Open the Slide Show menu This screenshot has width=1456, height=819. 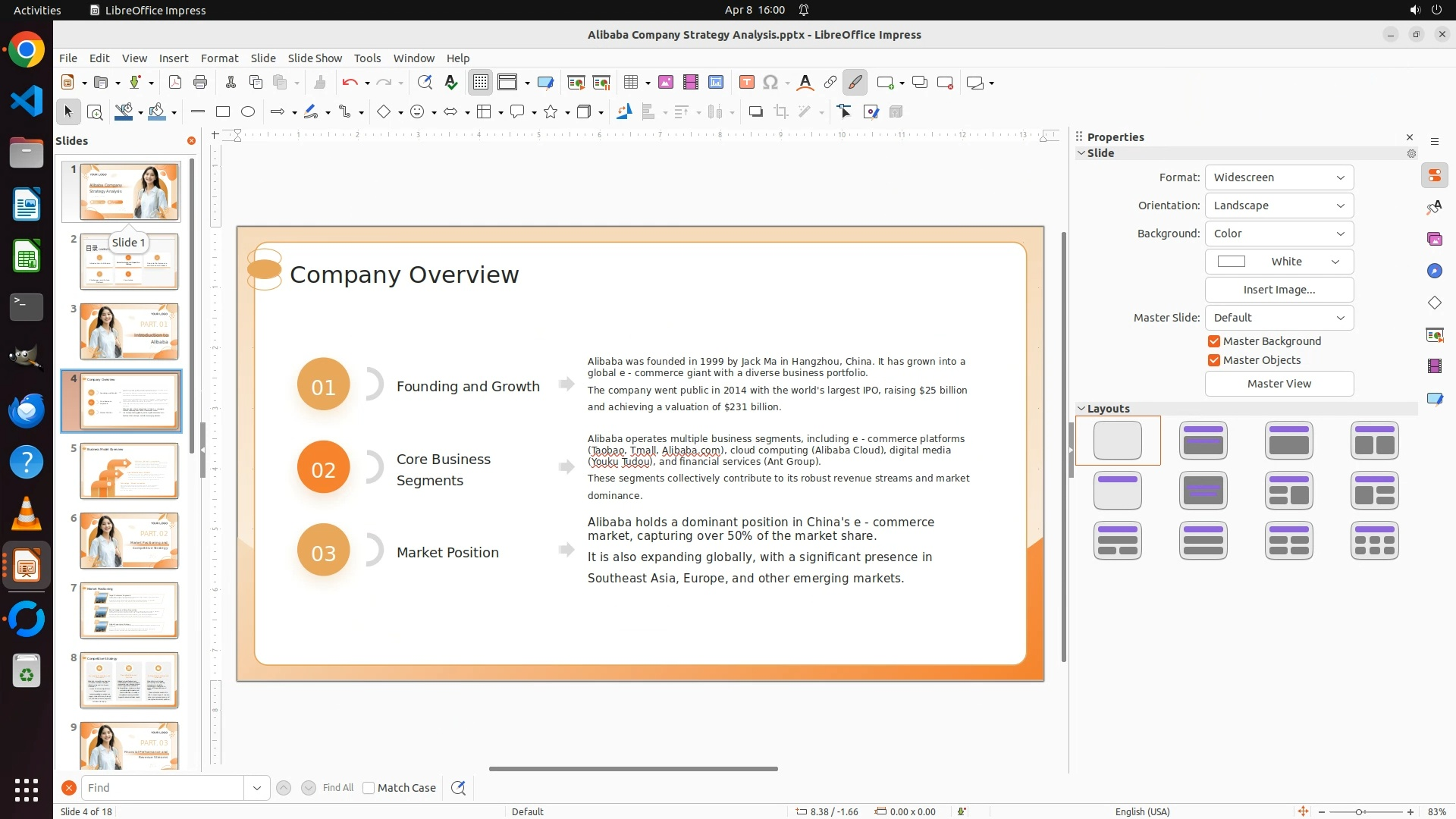[315, 58]
